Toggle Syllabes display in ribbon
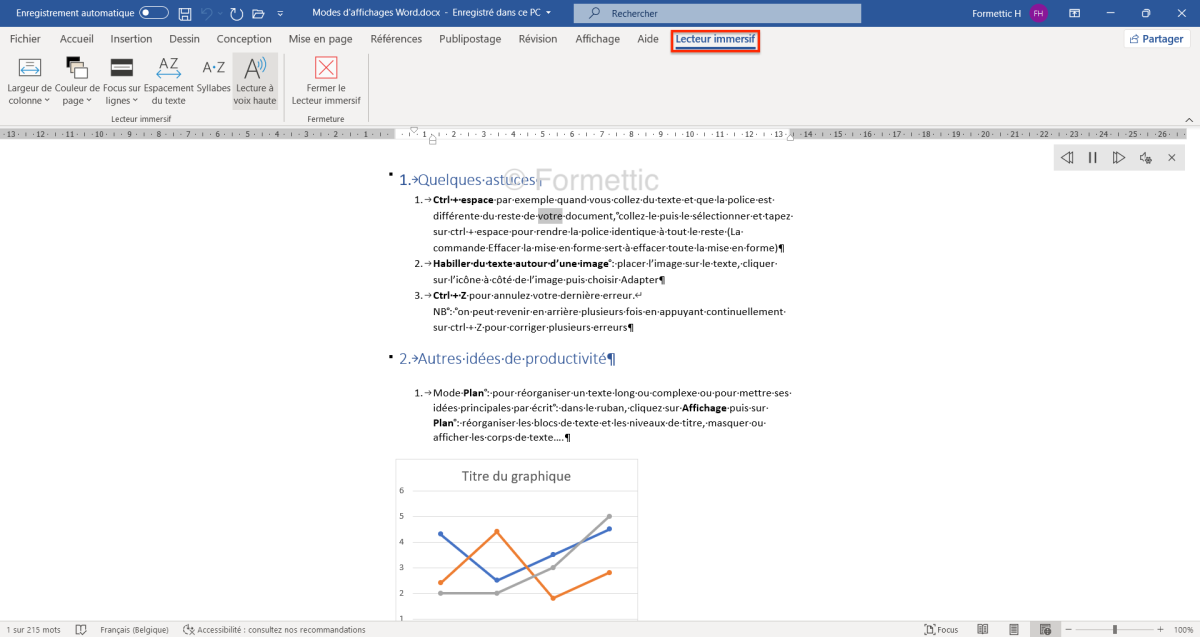Screen dimensions: 1200x637 tap(214, 76)
